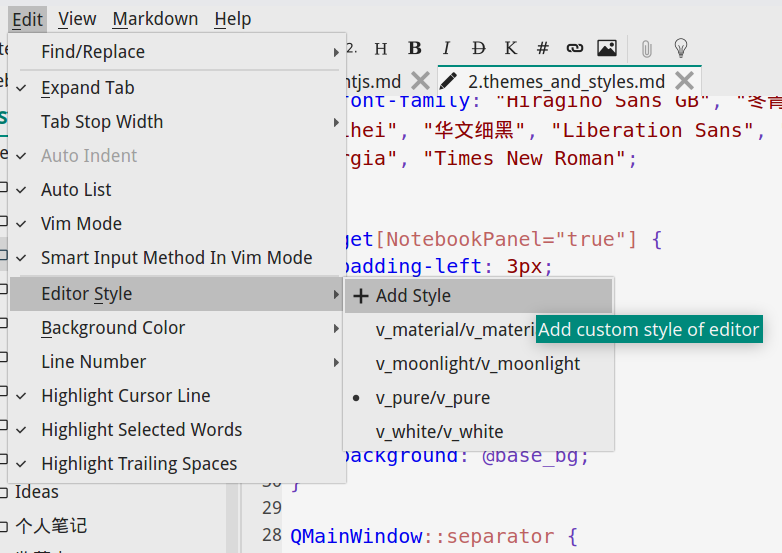Open the Edit menu

pos(27,19)
